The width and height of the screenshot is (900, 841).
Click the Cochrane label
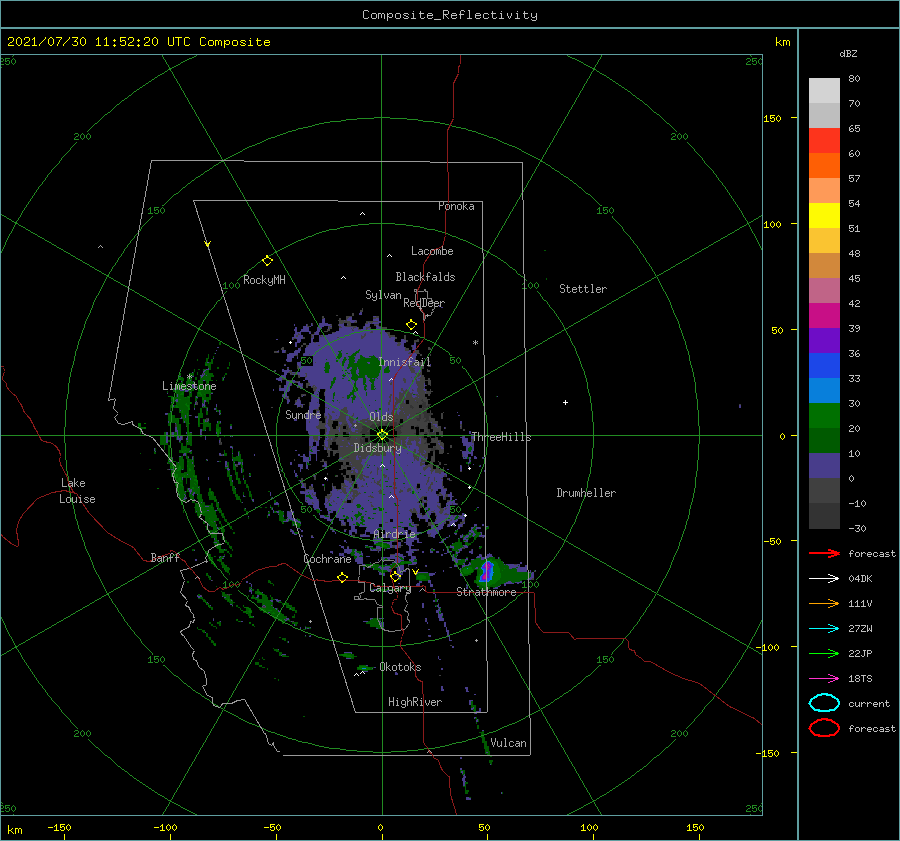click(327, 559)
